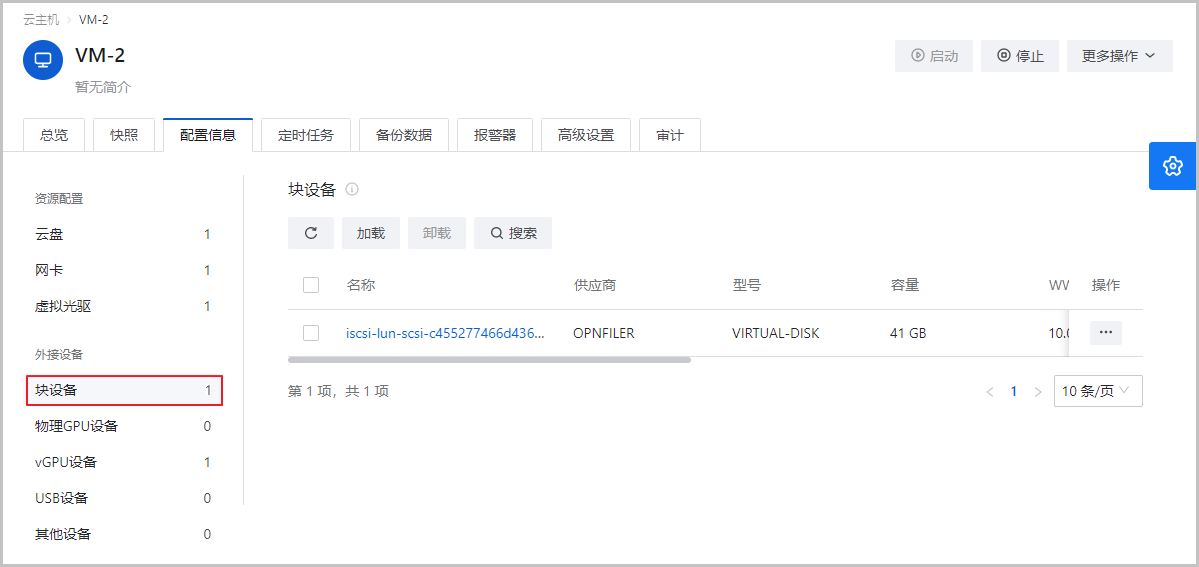This screenshot has height=567, width=1199.
Task: Click the 加载 button
Action: coord(370,233)
